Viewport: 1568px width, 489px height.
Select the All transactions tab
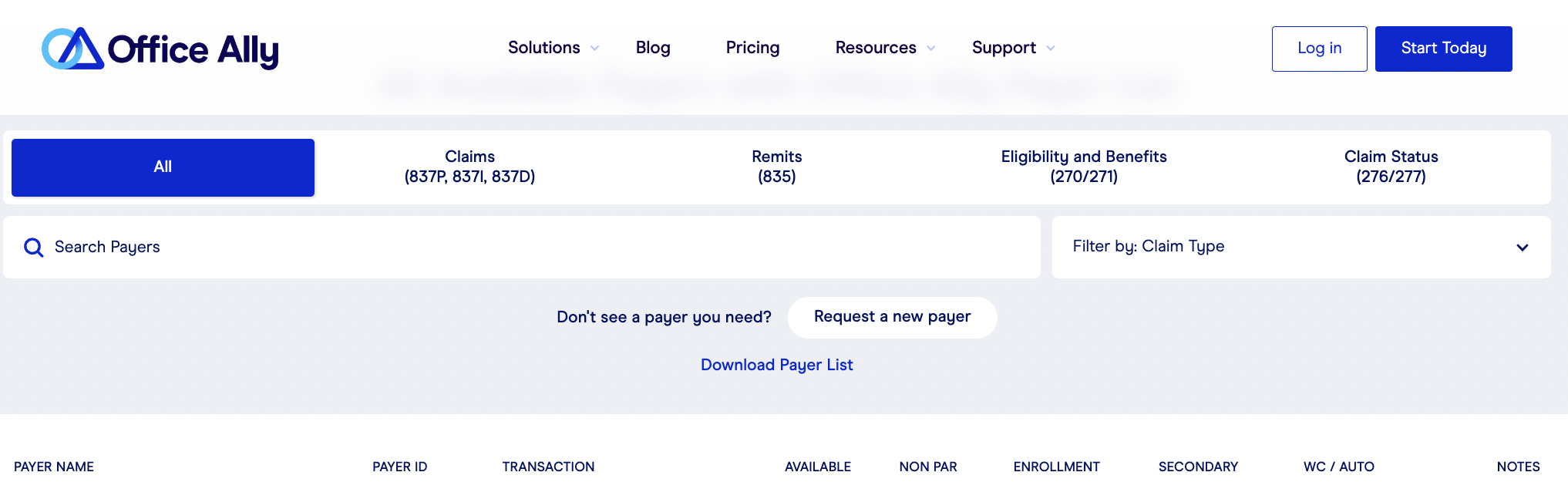[x=163, y=167]
